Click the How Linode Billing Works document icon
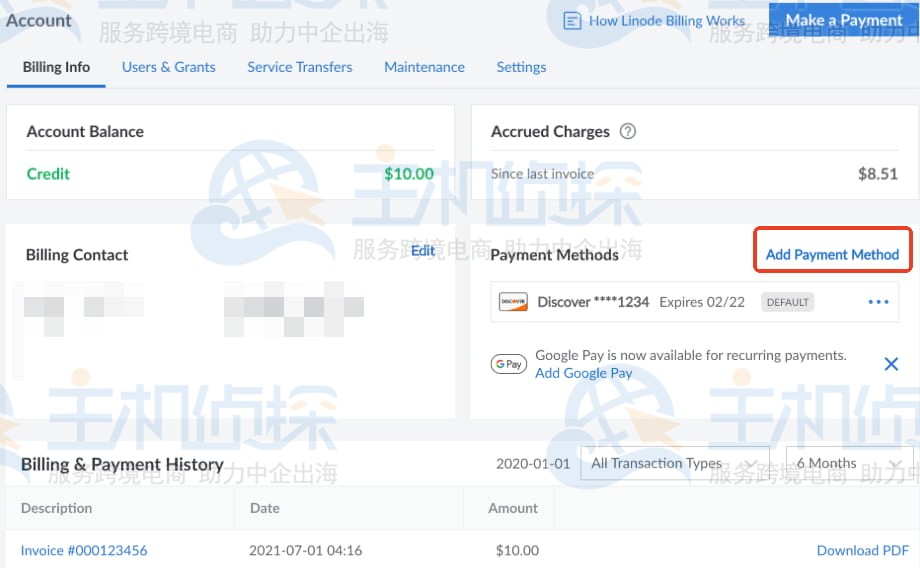 pyautogui.click(x=571, y=21)
